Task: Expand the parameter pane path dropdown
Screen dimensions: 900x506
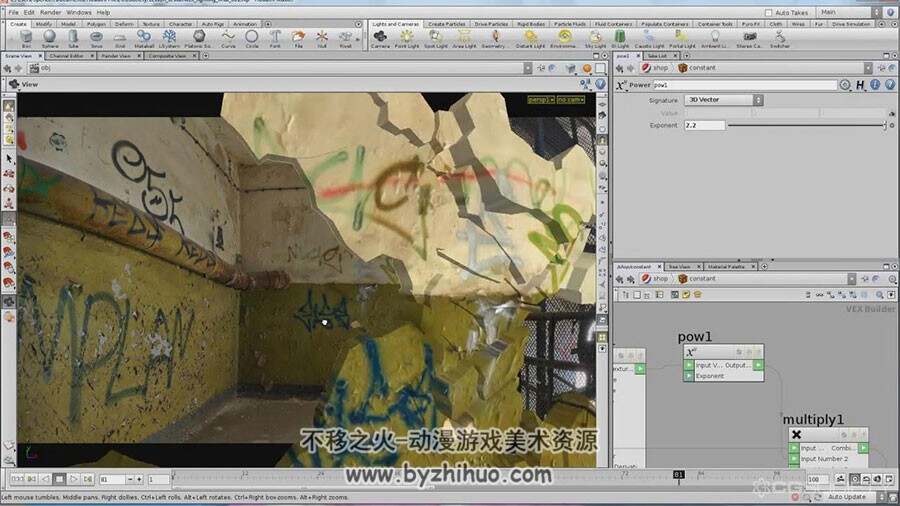Action: (868, 68)
